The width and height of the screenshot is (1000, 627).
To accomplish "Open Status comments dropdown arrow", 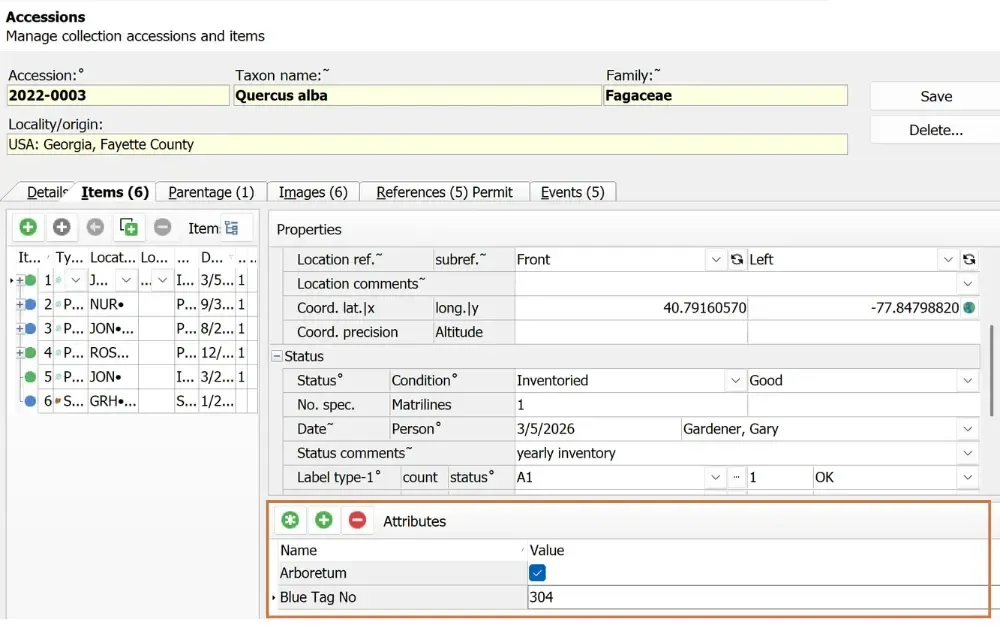I will 967,454.
